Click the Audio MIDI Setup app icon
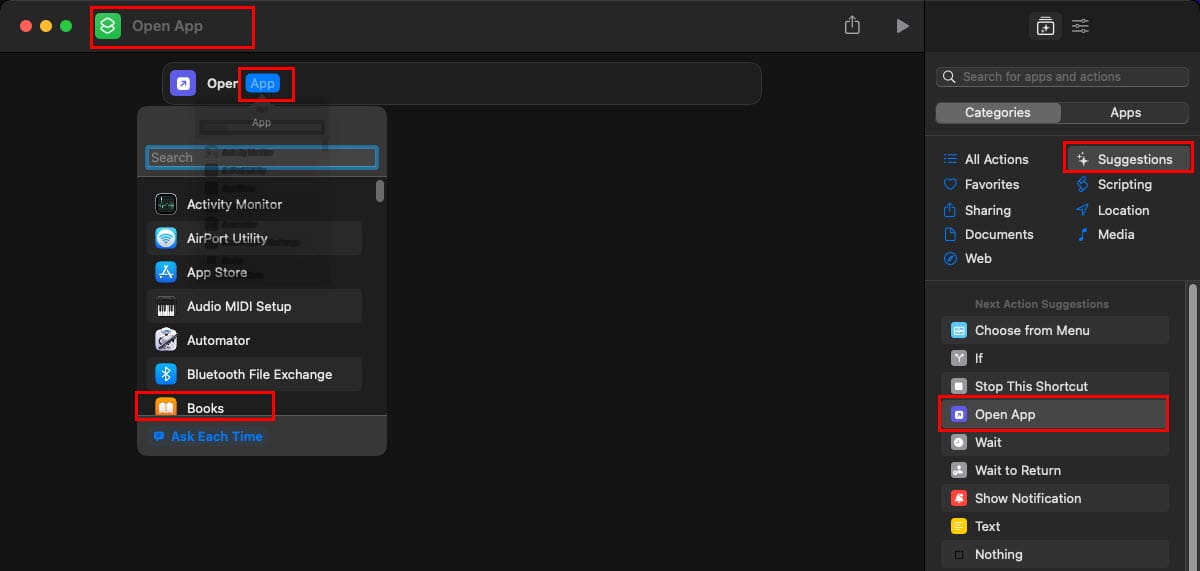This screenshot has height=571, width=1200. coord(166,306)
